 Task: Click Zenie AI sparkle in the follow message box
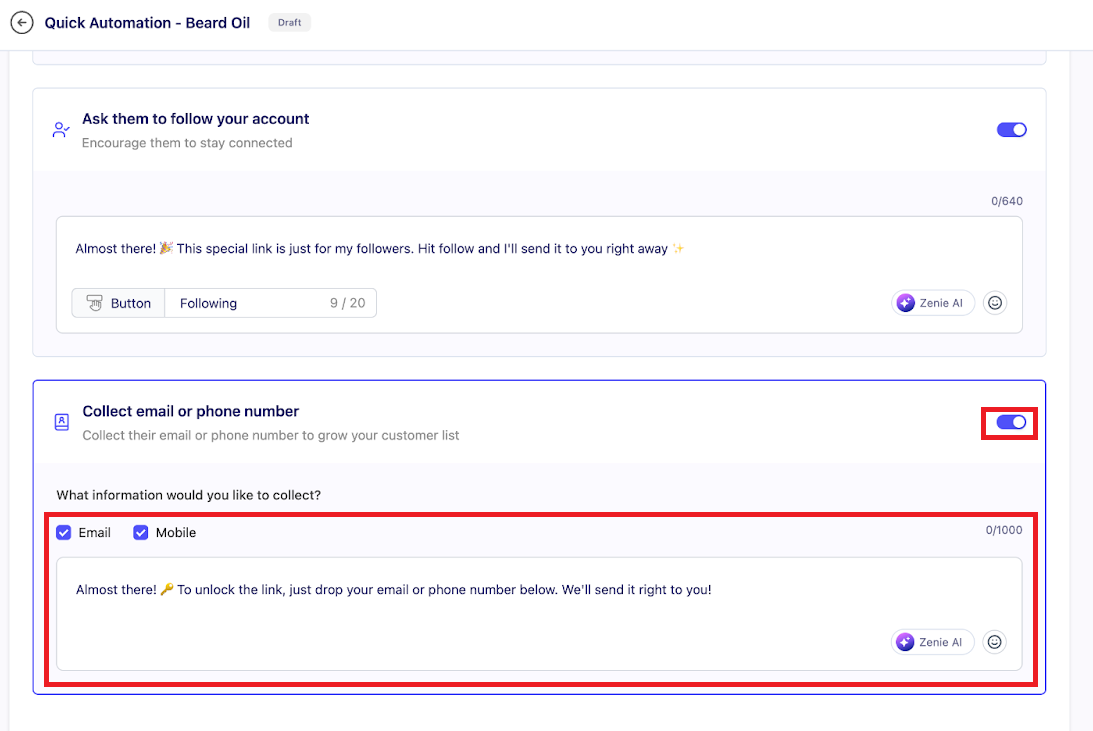click(x=906, y=303)
